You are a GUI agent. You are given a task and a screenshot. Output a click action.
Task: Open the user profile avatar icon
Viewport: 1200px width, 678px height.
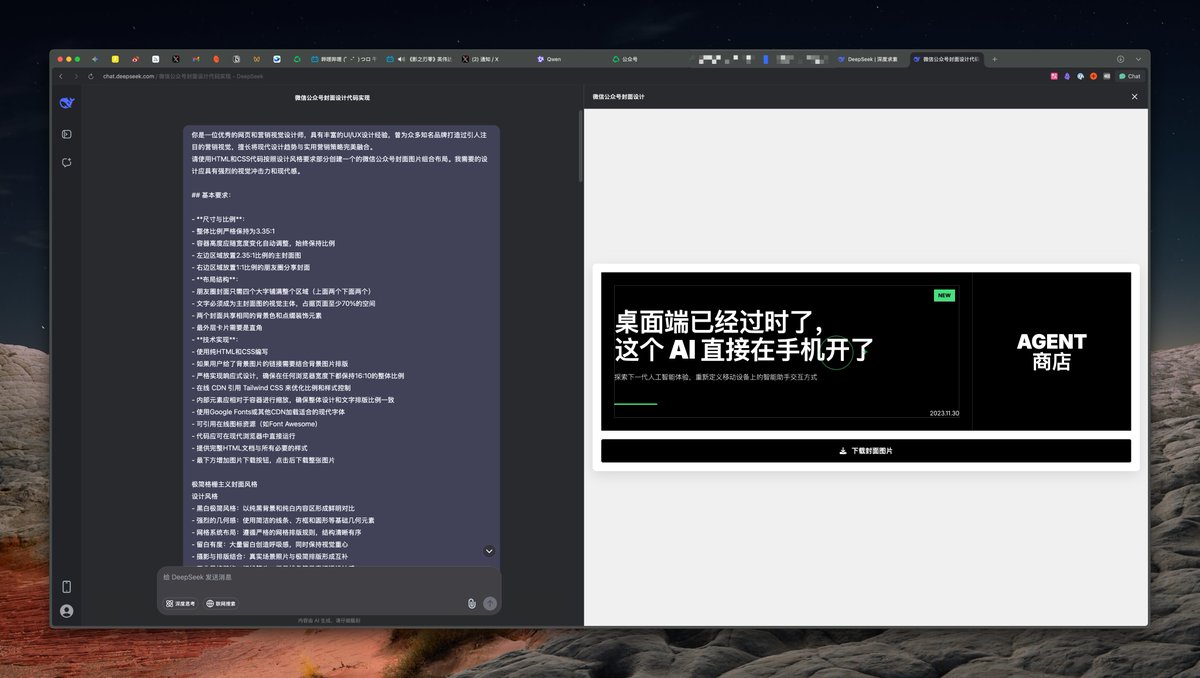point(67,611)
